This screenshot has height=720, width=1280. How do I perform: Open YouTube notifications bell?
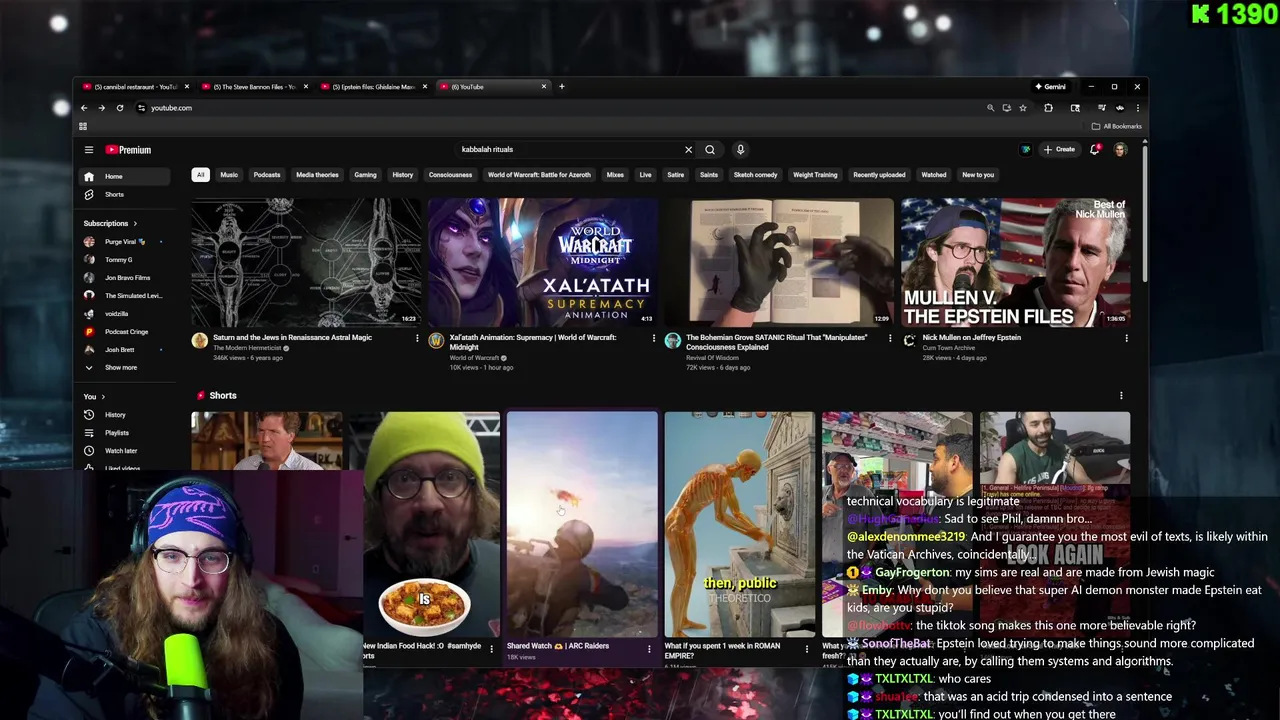1095,150
